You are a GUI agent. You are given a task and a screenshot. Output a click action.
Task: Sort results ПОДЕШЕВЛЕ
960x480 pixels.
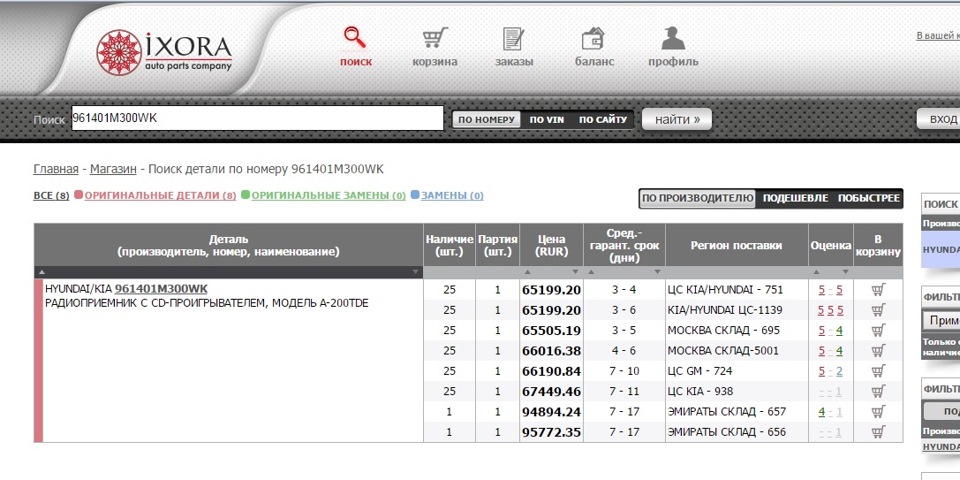click(795, 198)
